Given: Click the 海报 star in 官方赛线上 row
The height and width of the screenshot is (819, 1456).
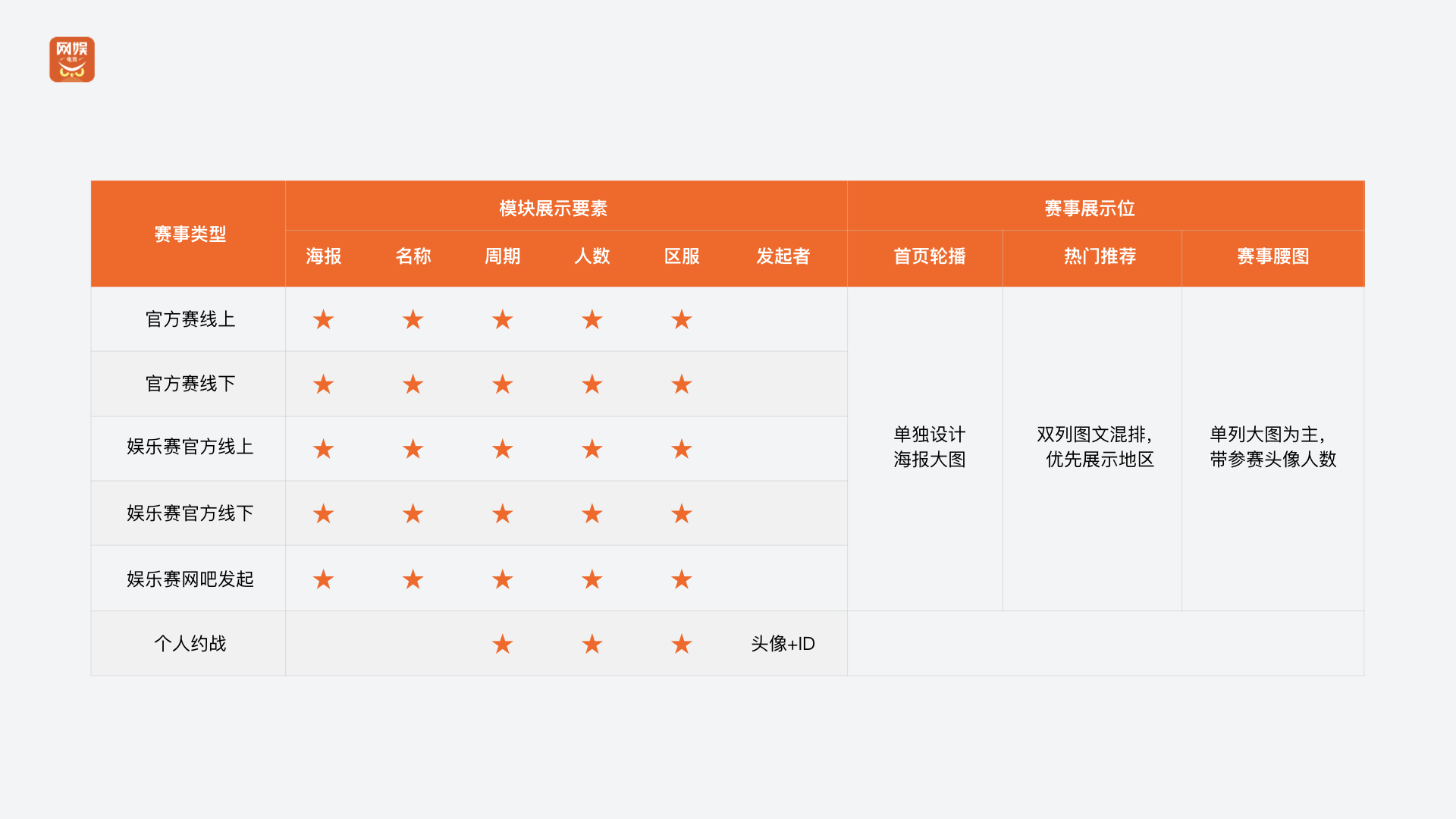Looking at the screenshot, I should click(x=324, y=319).
